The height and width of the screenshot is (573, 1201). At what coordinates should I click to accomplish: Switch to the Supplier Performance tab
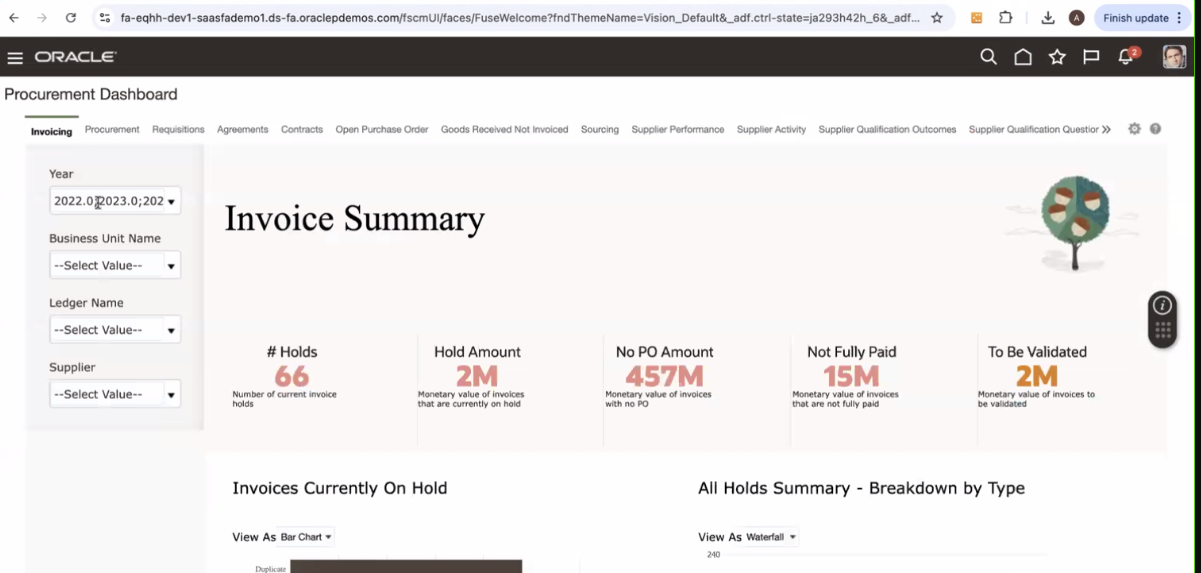[678, 129]
